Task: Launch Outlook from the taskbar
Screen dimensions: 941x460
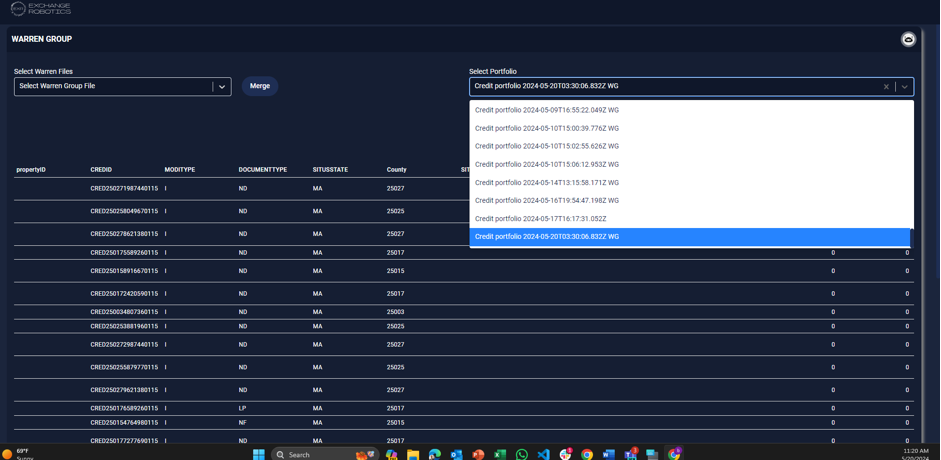Action: (x=456, y=454)
